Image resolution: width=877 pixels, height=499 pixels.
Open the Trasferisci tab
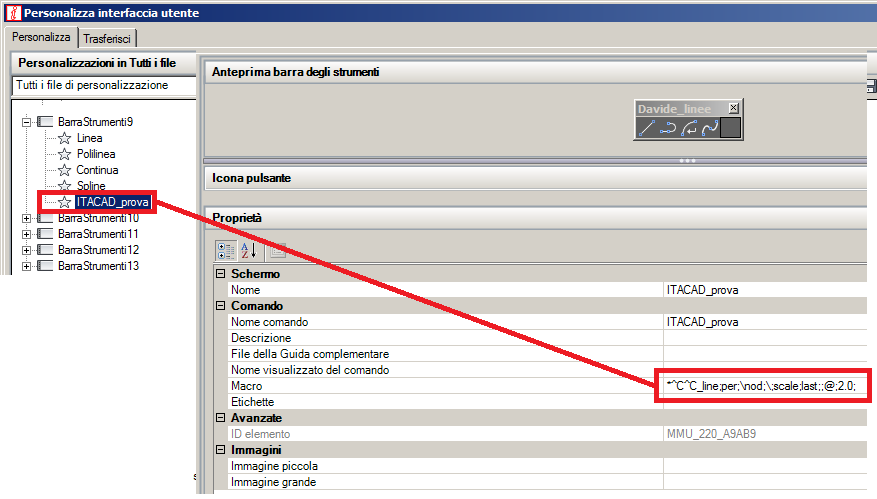[x=107, y=39]
